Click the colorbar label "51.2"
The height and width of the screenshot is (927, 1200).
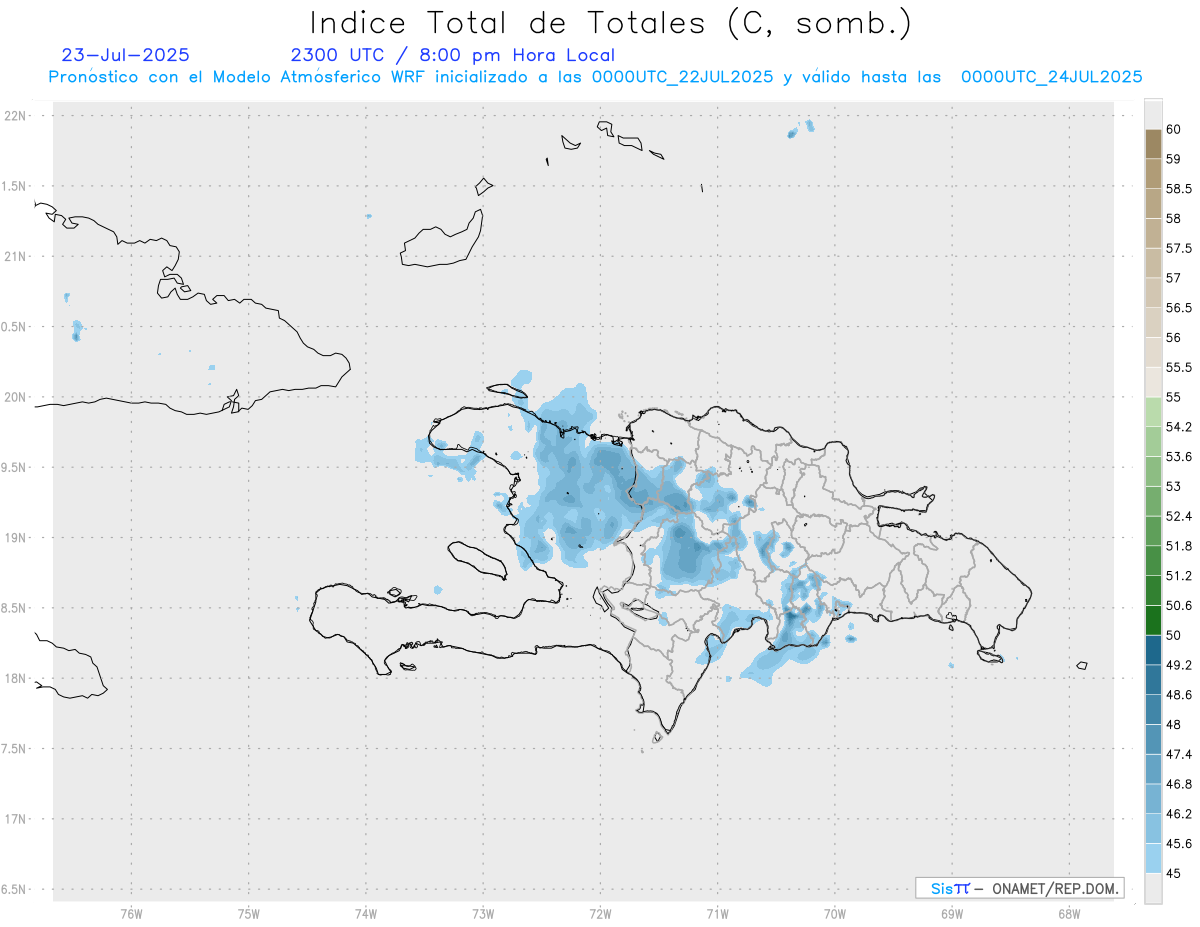pos(1178,576)
